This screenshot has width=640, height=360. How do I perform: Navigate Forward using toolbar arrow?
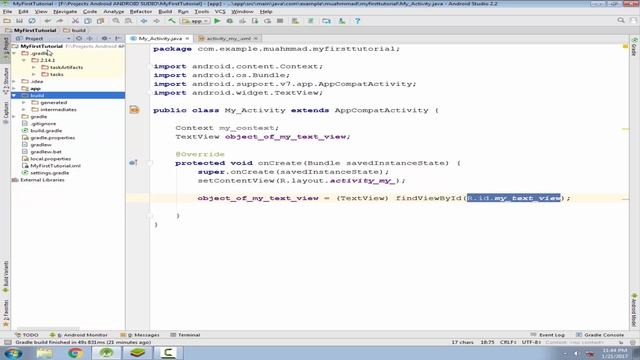pyautogui.click(x=156, y=21)
